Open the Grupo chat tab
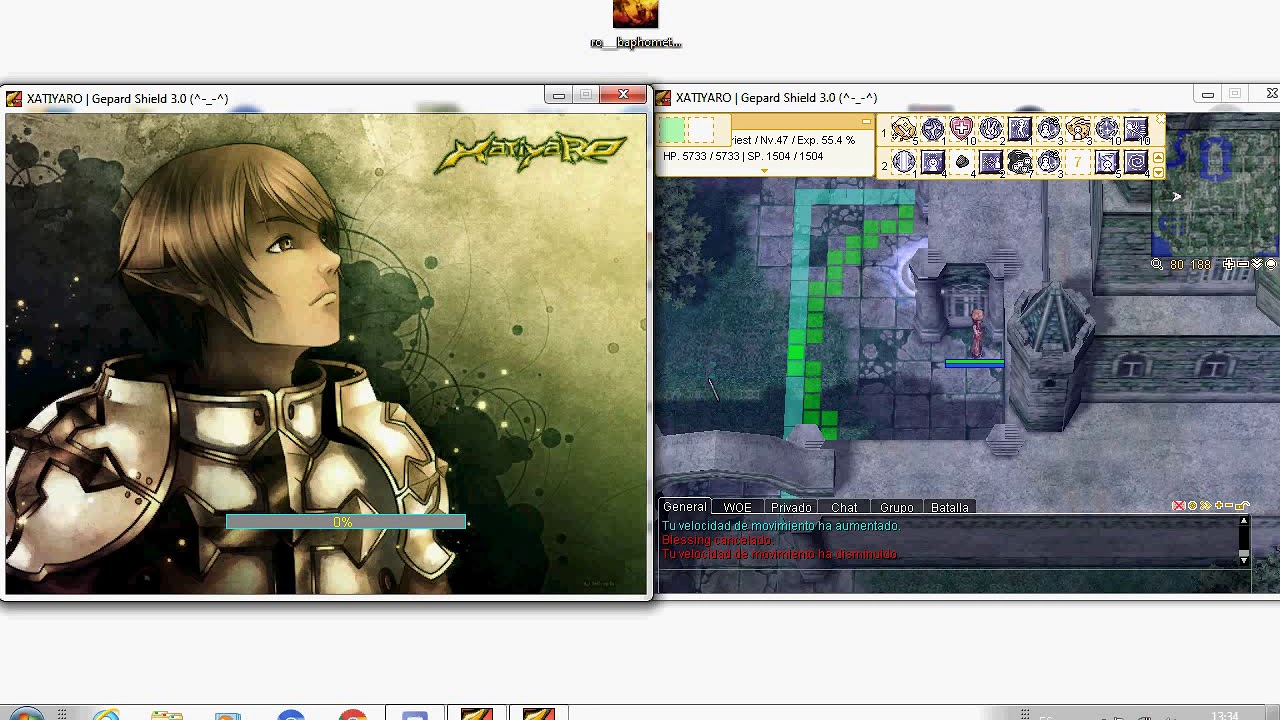Image resolution: width=1280 pixels, height=720 pixels. [x=897, y=507]
